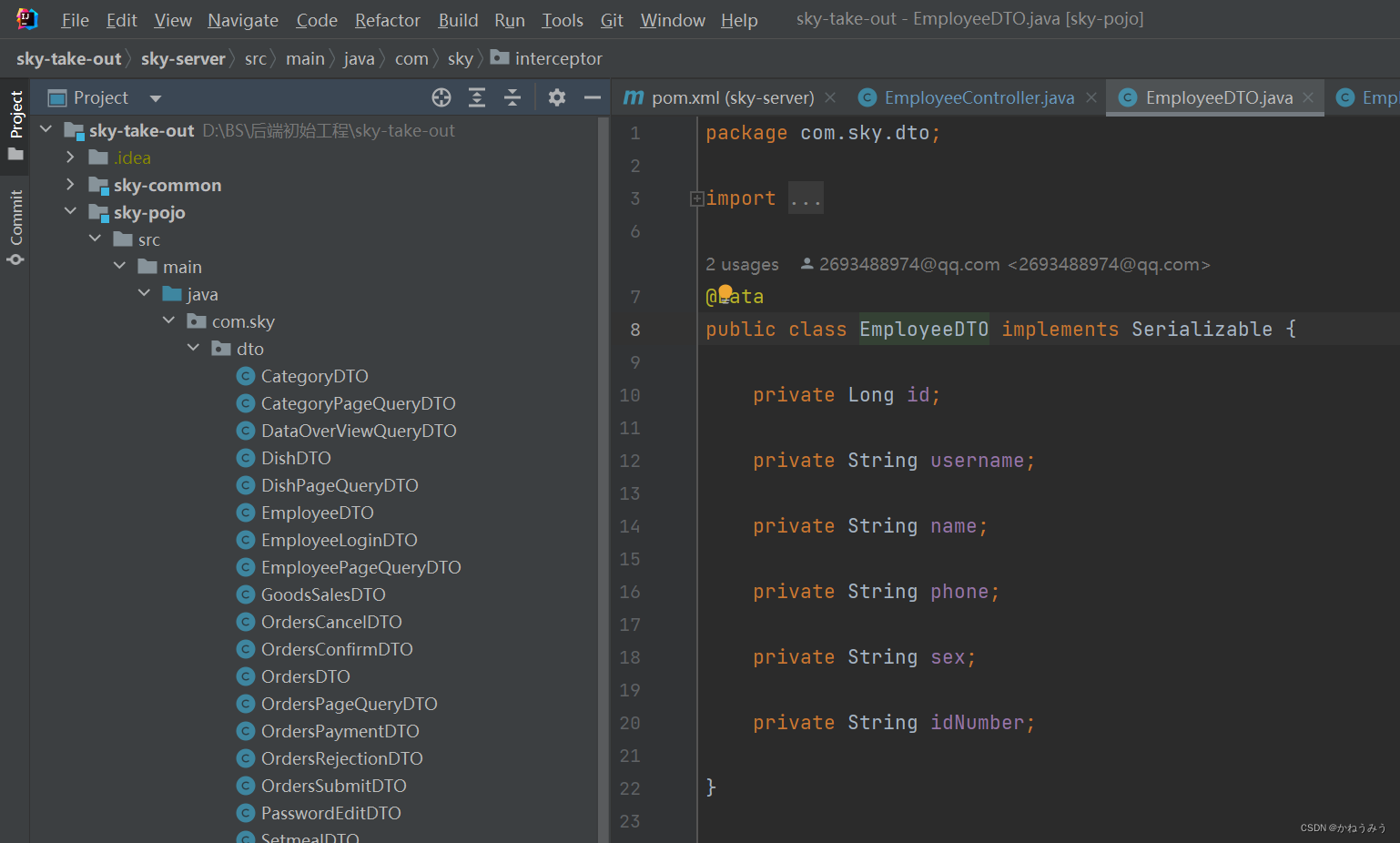
Task: Switch to the EmployeeController.java tab
Action: 976,96
